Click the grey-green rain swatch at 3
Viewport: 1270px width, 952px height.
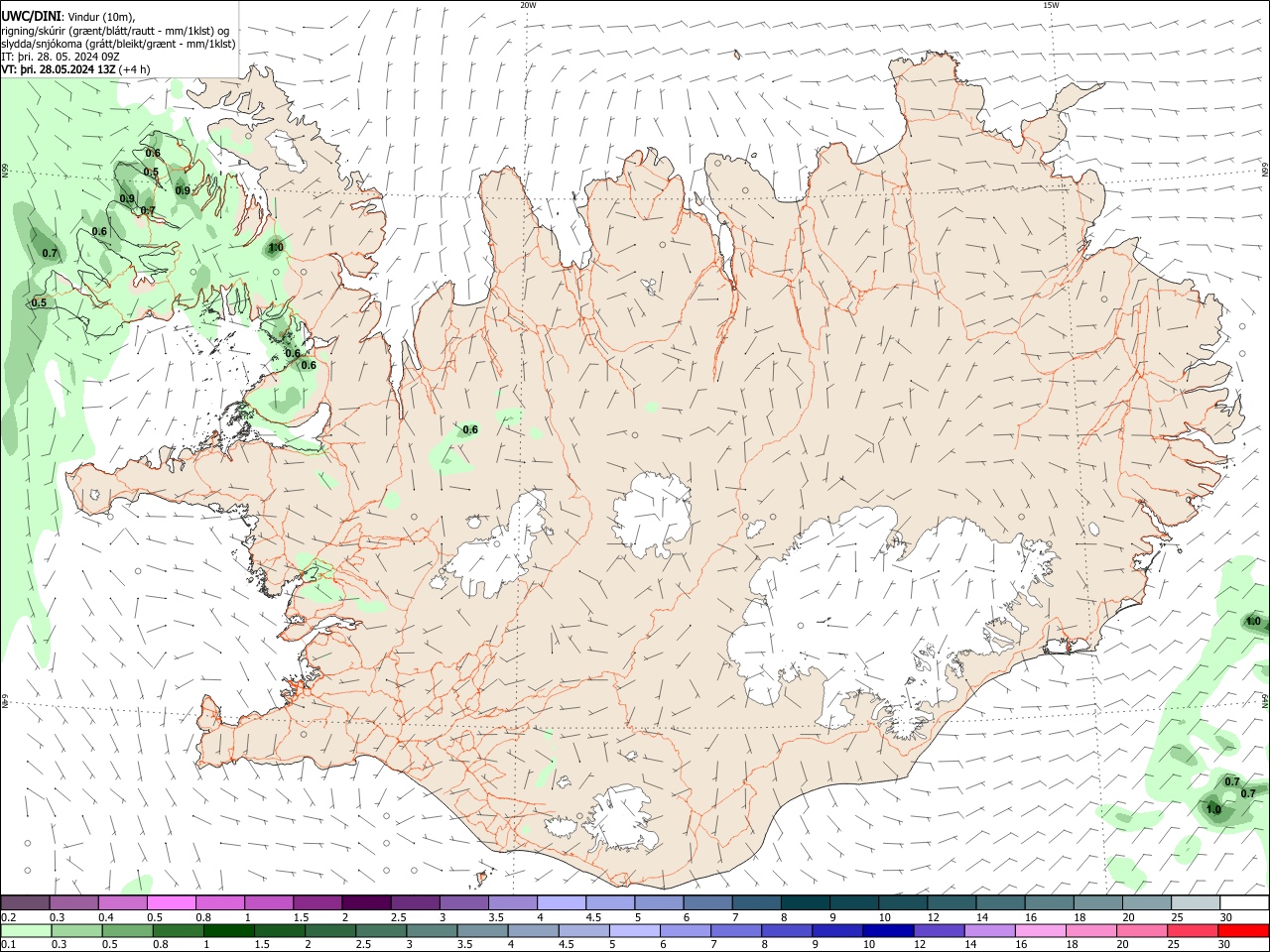(x=432, y=931)
